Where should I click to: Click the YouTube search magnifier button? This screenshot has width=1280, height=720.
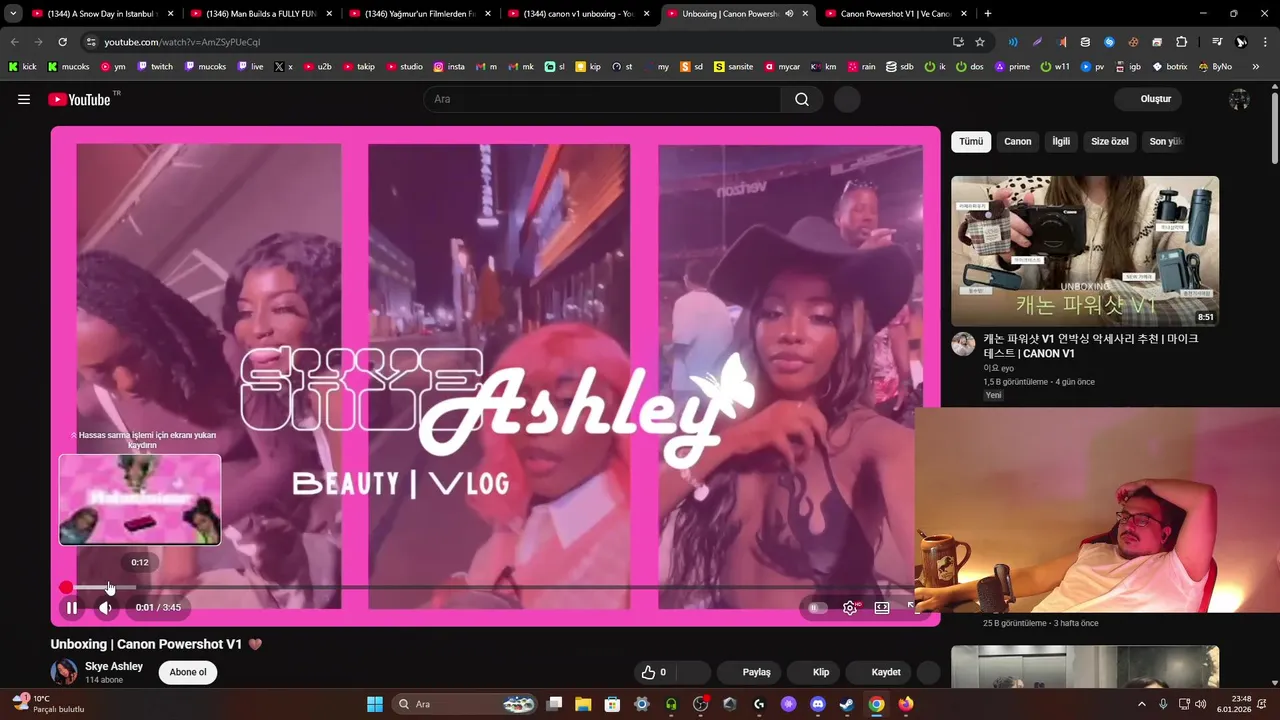pos(802,99)
